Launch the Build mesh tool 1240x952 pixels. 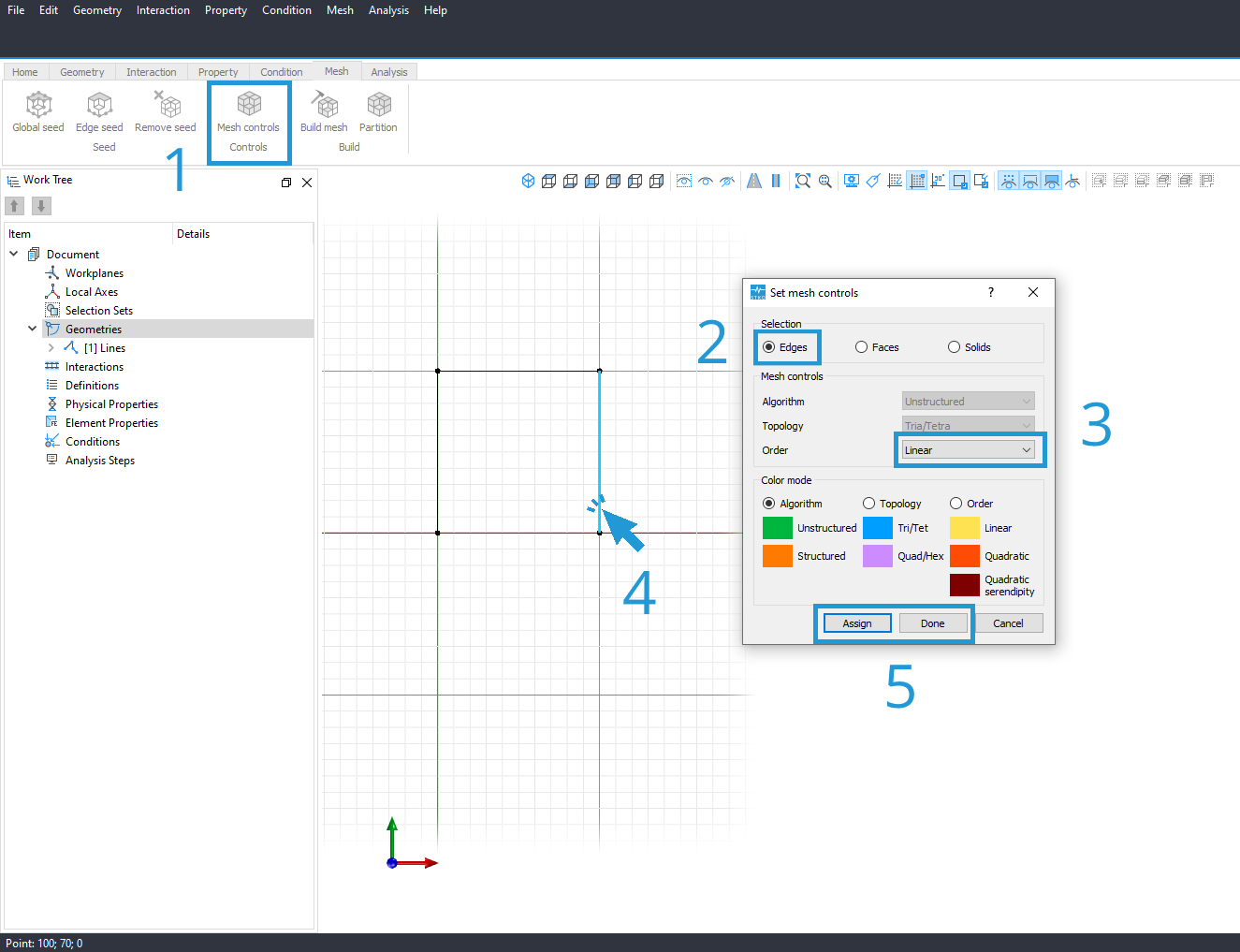pos(324,112)
